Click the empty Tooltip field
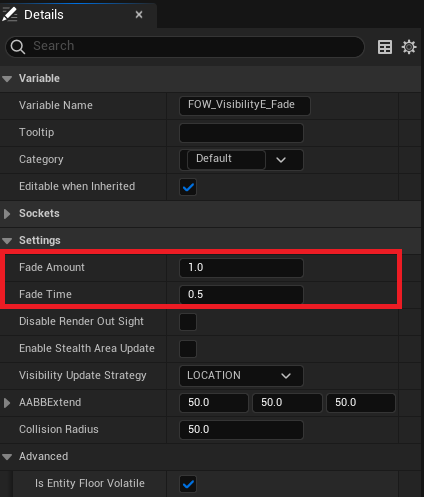 point(241,133)
